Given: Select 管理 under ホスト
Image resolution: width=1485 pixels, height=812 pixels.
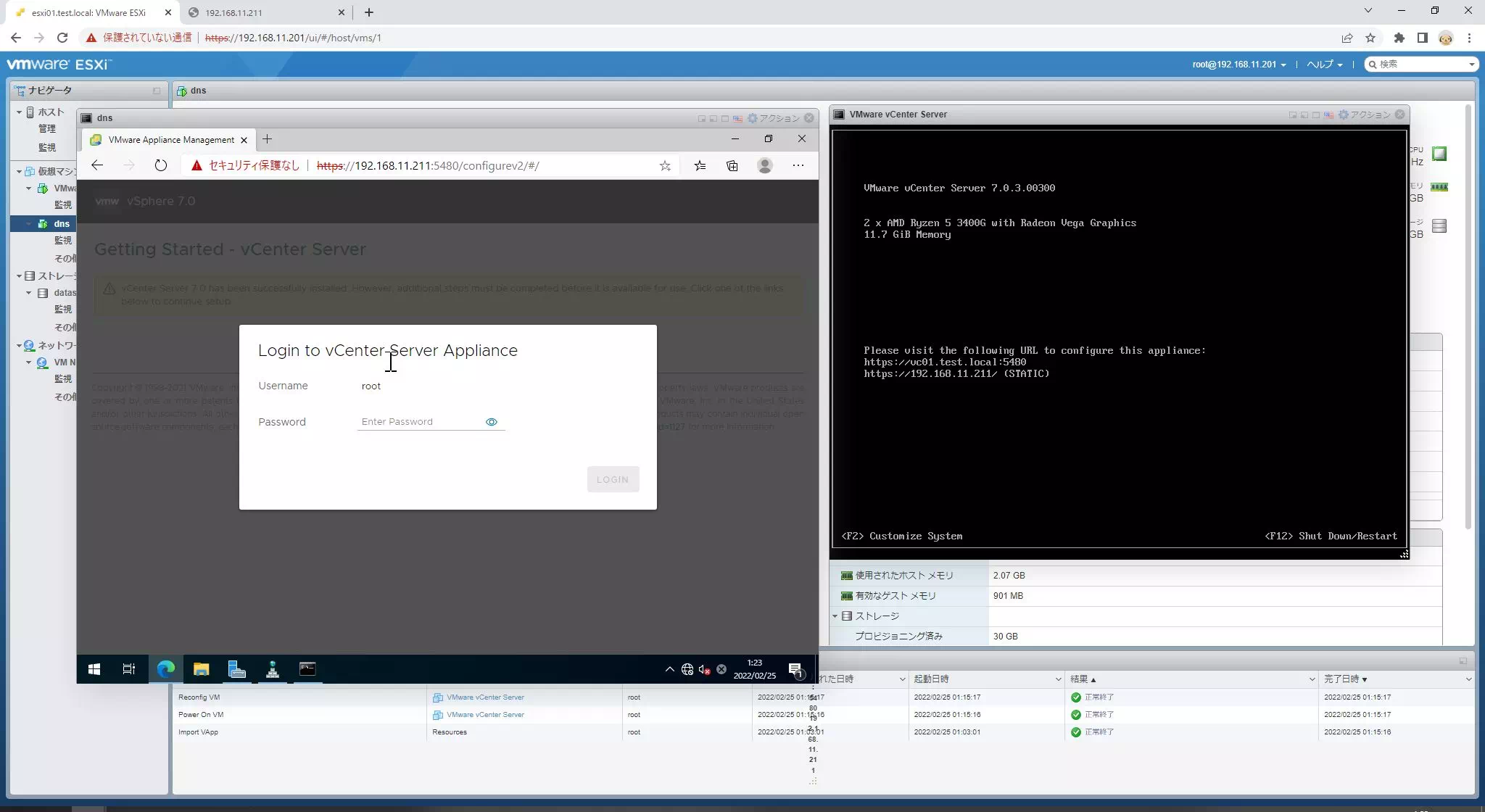Looking at the screenshot, I should [47, 129].
